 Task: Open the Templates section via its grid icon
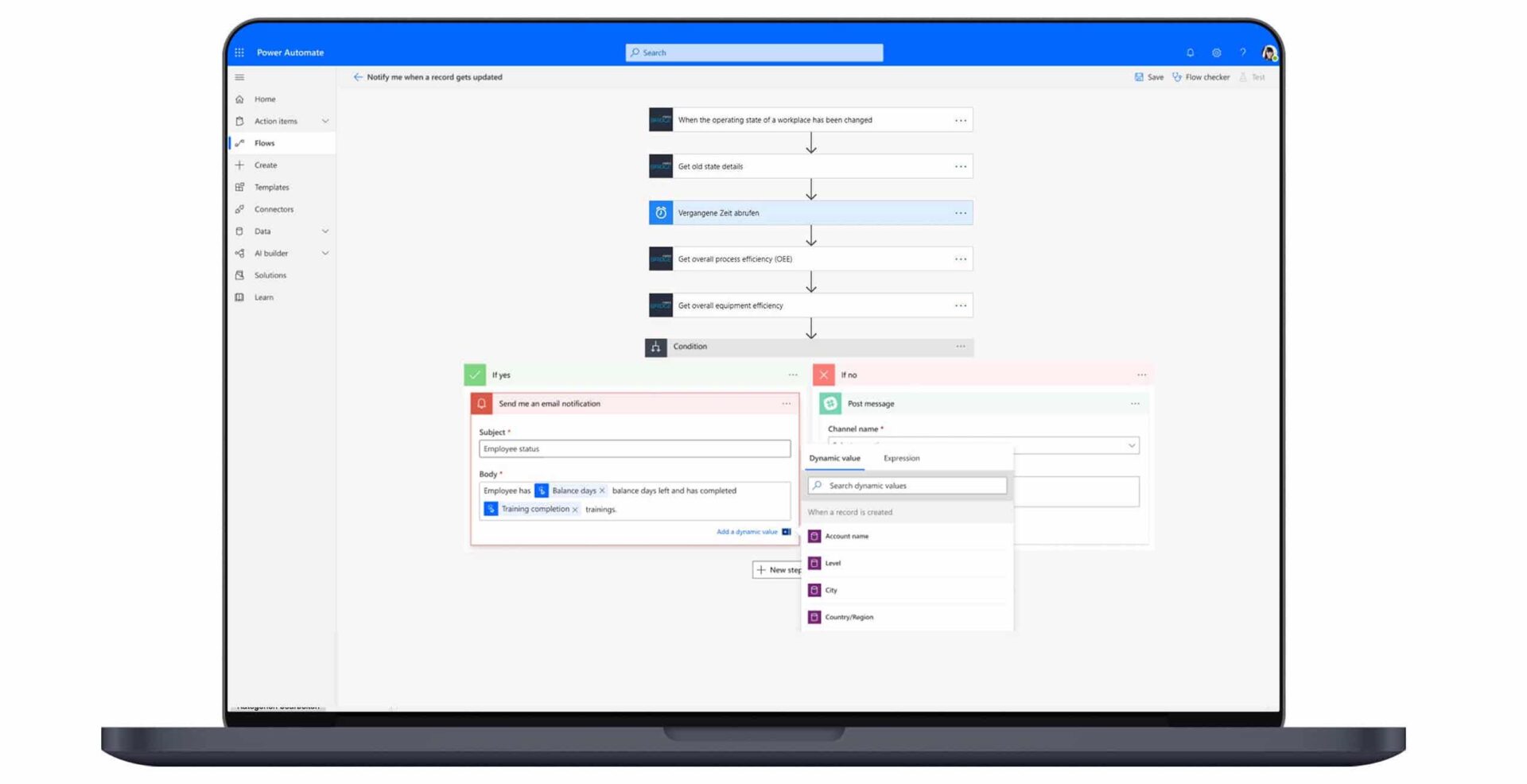coord(239,187)
